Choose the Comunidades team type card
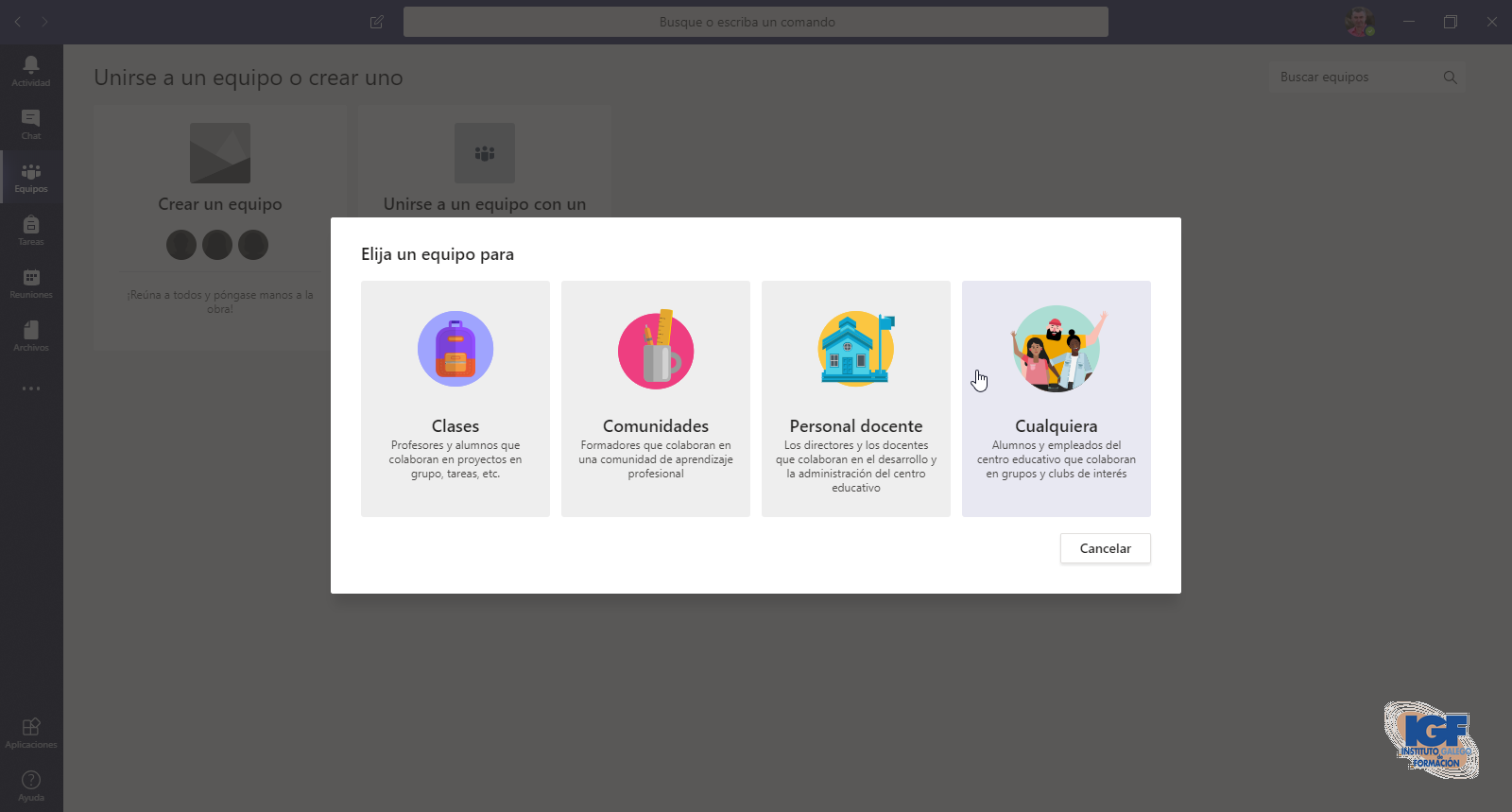Screen dimensions: 1512x812 coord(656,398)
